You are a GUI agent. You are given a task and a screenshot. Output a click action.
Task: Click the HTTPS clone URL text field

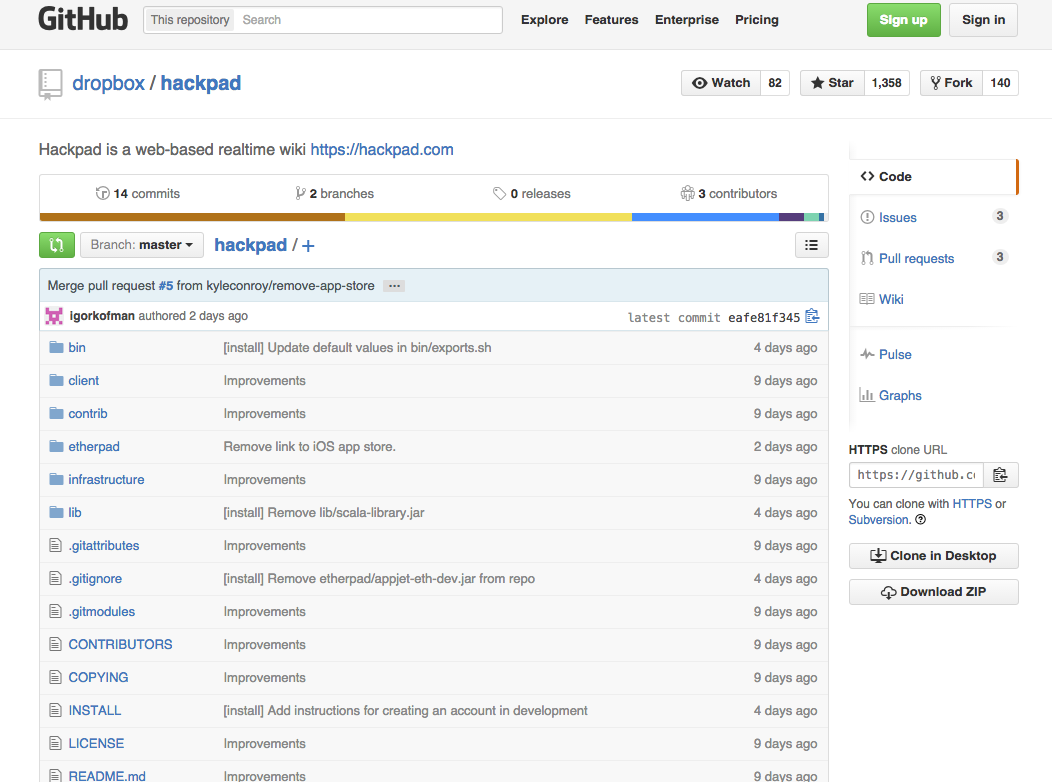(x=916, y=475)
